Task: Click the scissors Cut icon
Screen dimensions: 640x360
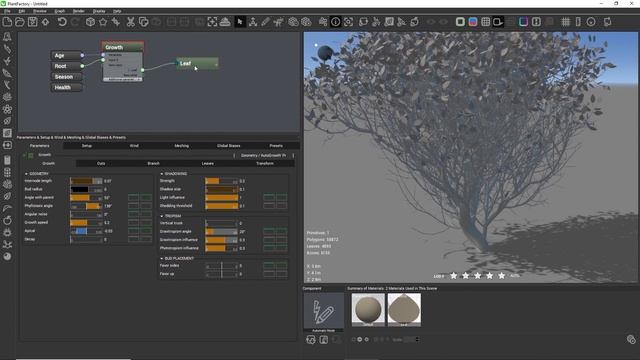Action: coord(131,22)
